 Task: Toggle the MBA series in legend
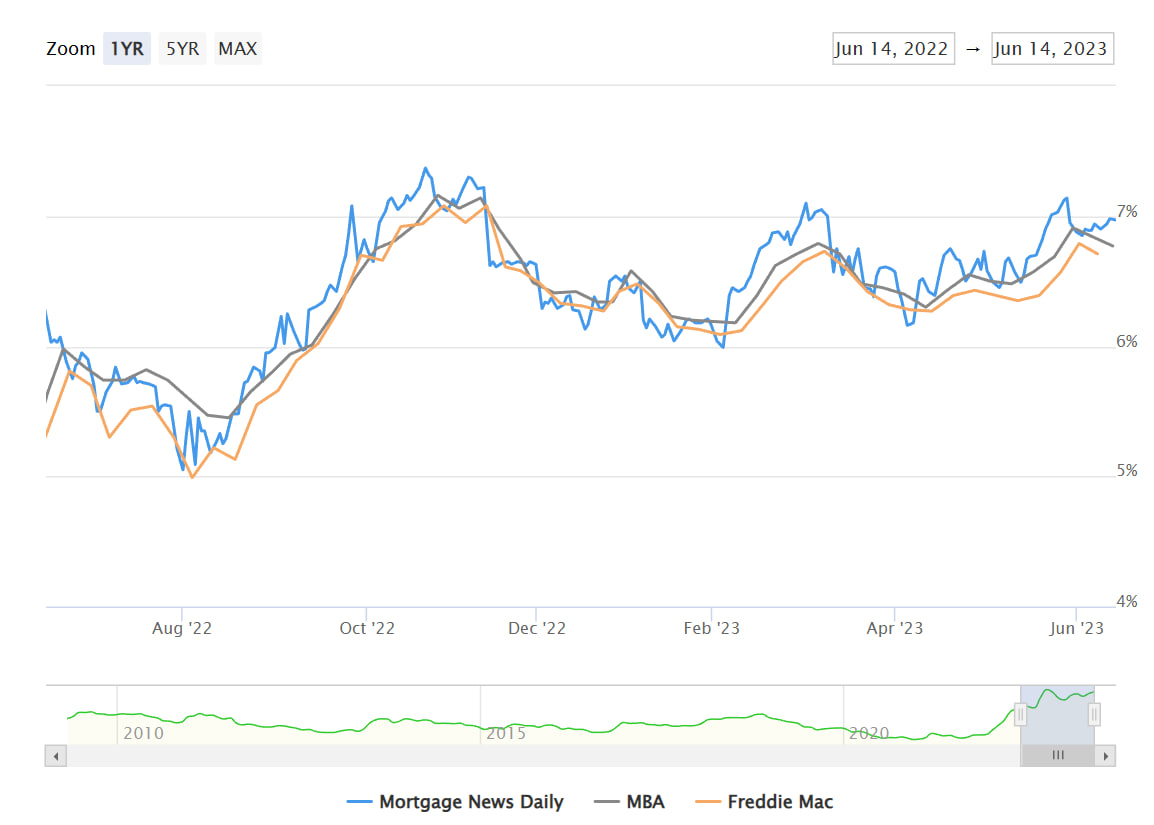click(x=629, y=801)
